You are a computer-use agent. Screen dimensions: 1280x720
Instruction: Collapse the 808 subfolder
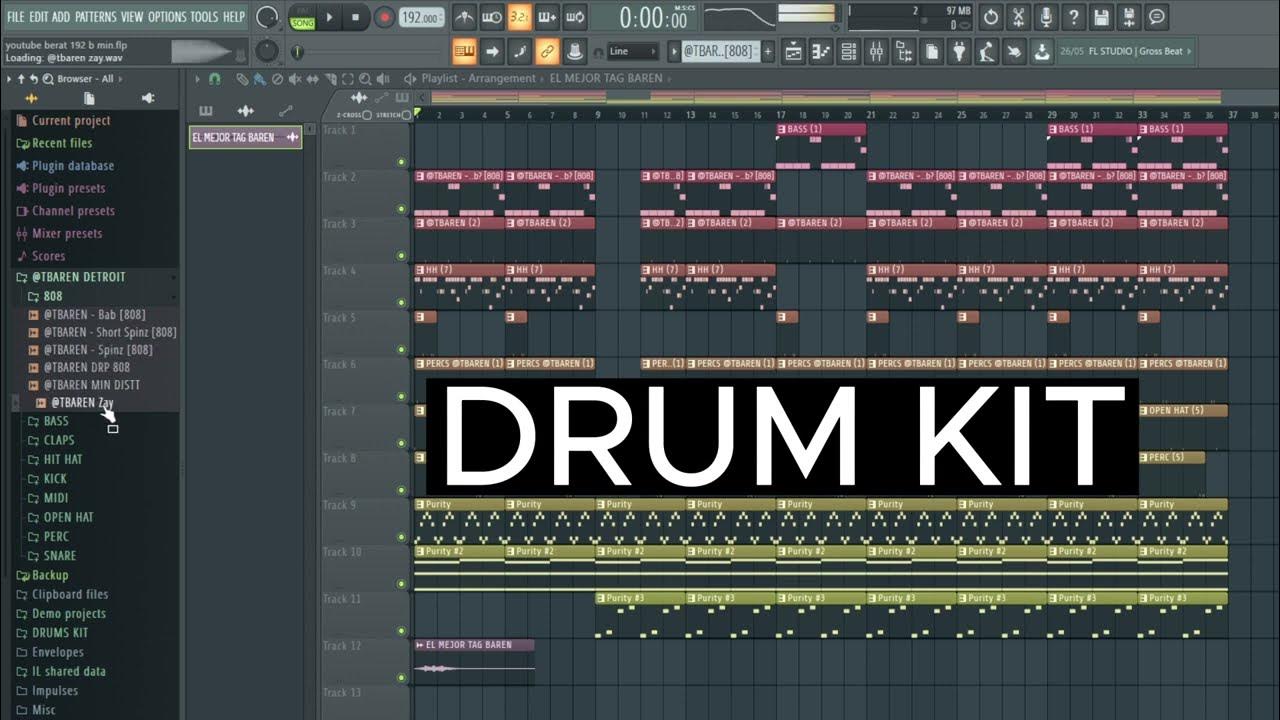(52, 296)
